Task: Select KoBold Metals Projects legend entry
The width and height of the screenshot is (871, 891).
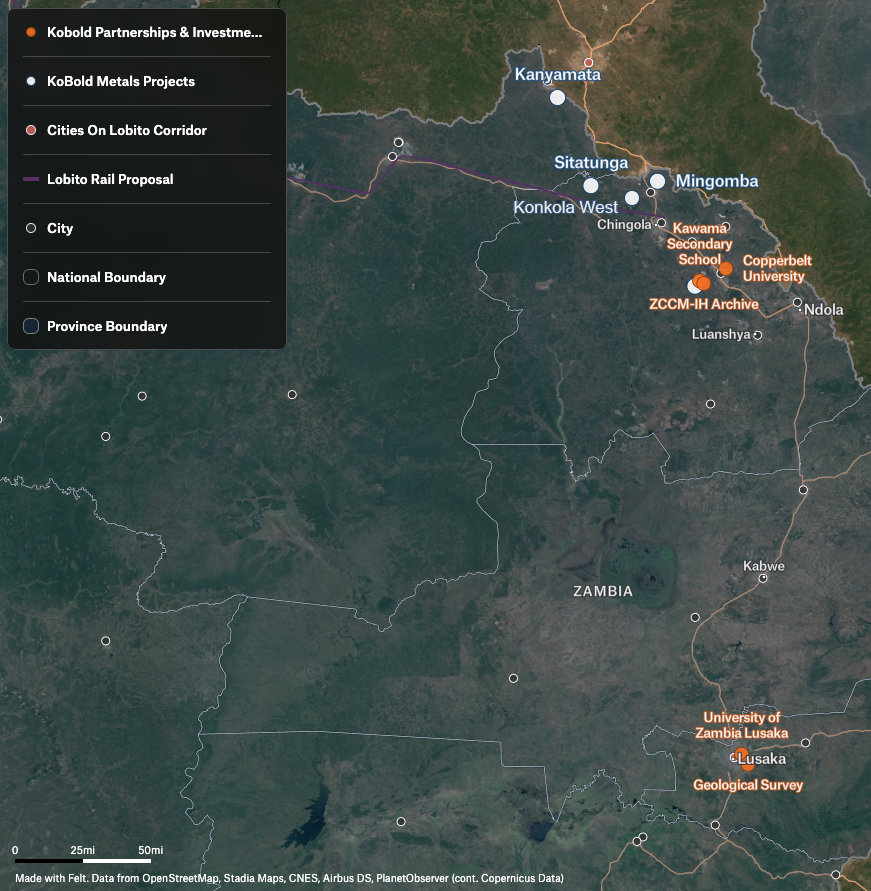Action: (x=120, y=82)
